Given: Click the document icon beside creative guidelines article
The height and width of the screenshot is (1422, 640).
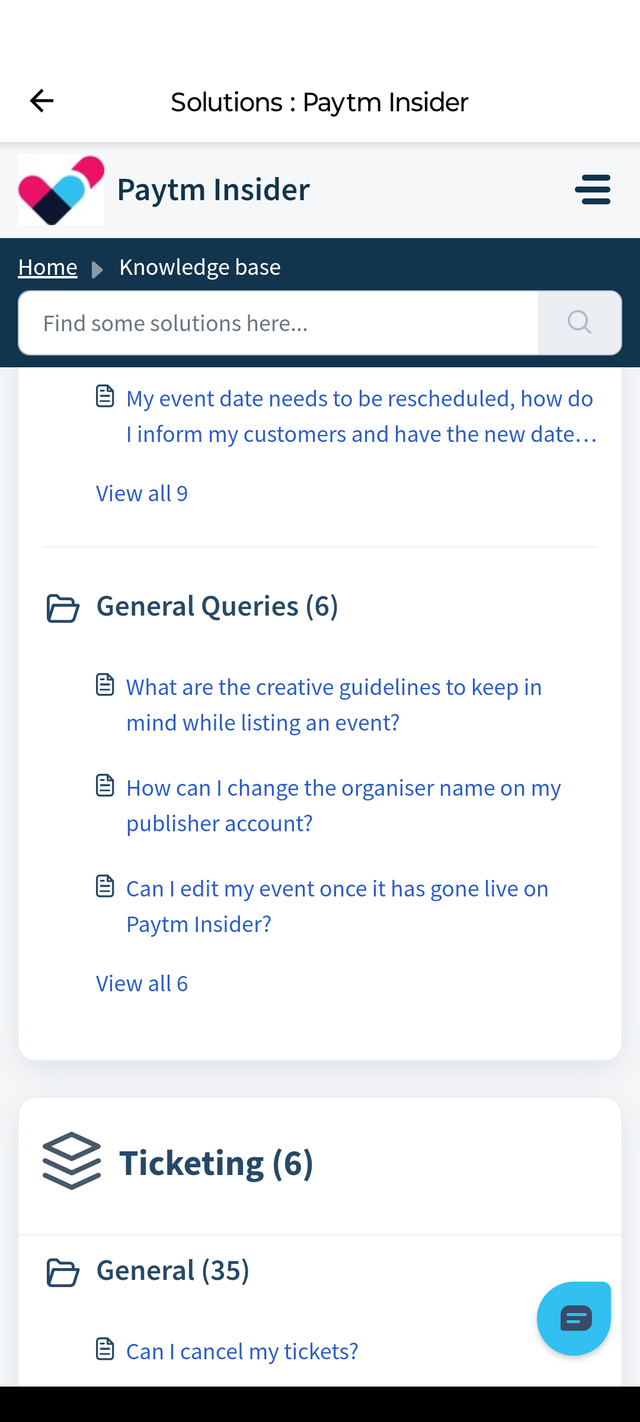Looking at the screenshot, I should click(105, 686).
